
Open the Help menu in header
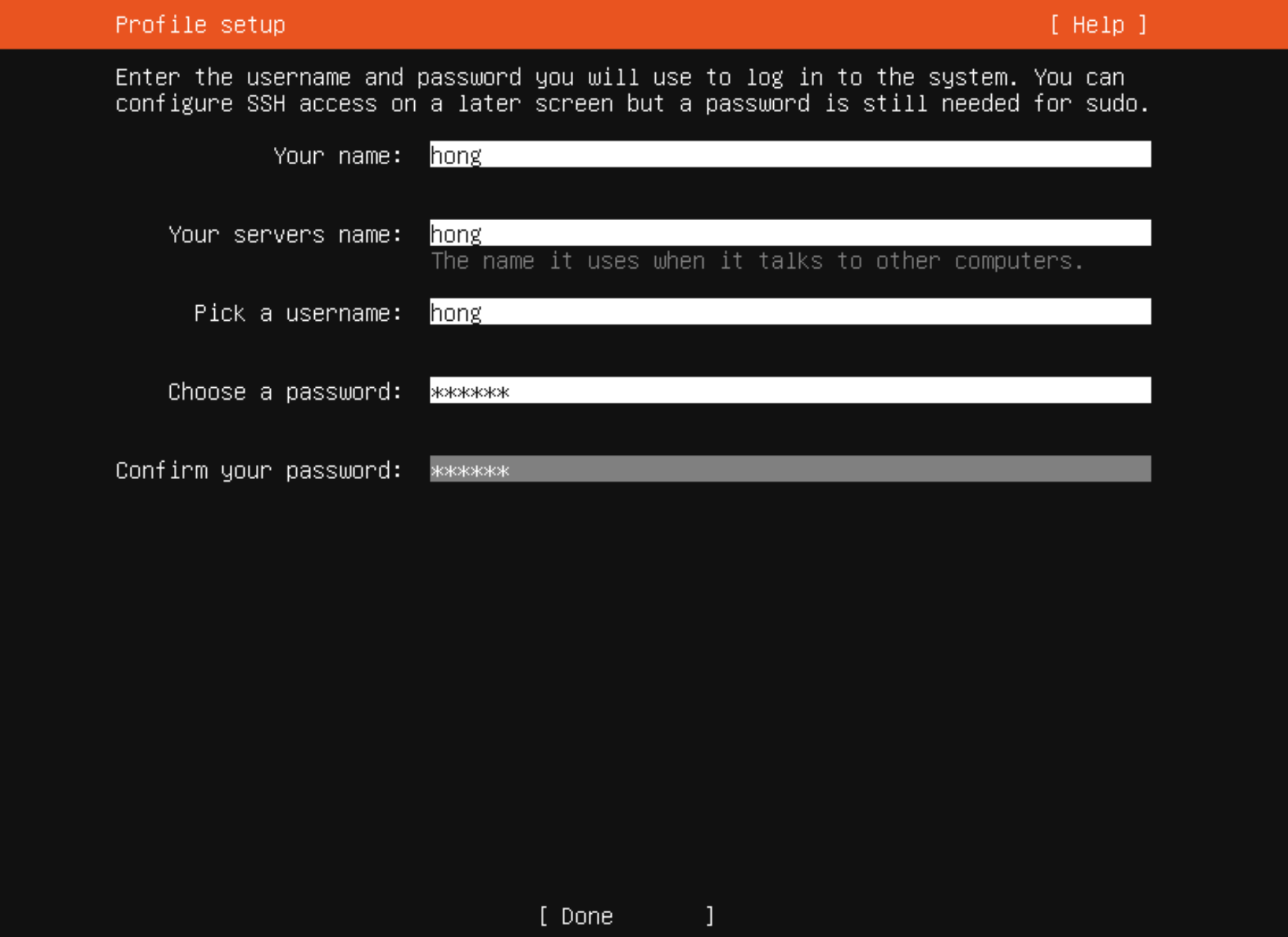tap(1098, 25)
